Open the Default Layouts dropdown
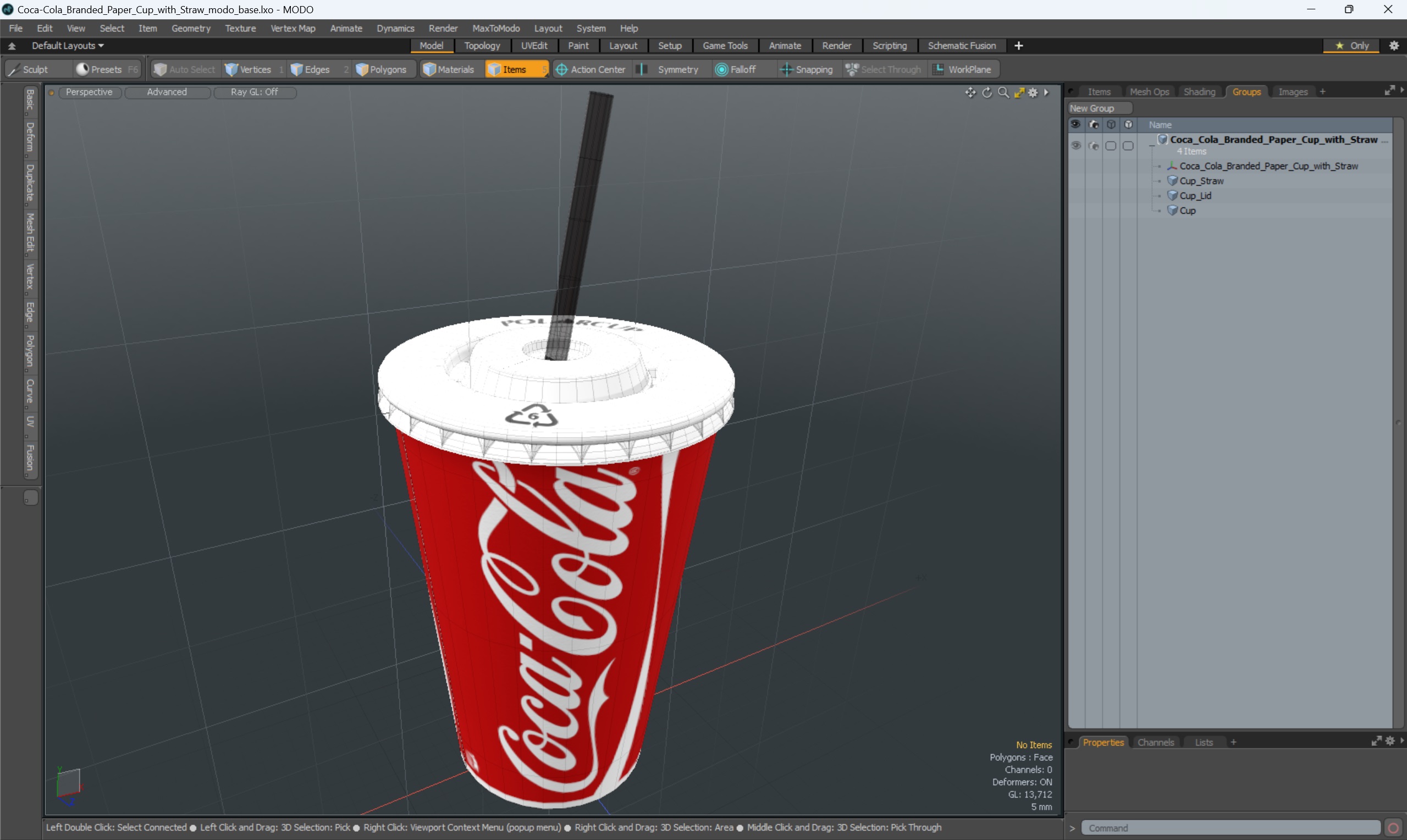The image size is (1407, 840). coord(68,45)
